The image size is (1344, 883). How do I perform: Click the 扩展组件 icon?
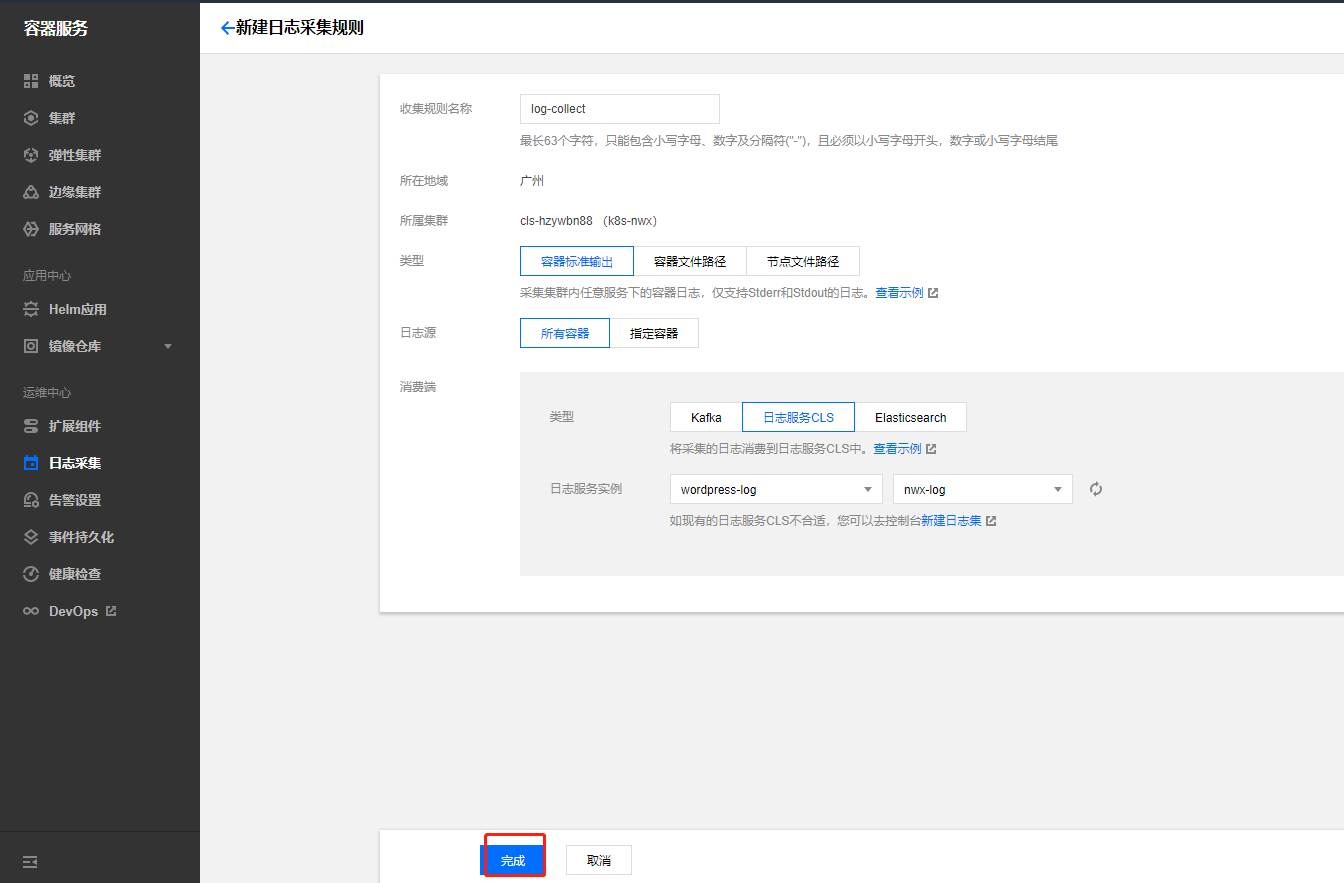(x=30, y=426)
